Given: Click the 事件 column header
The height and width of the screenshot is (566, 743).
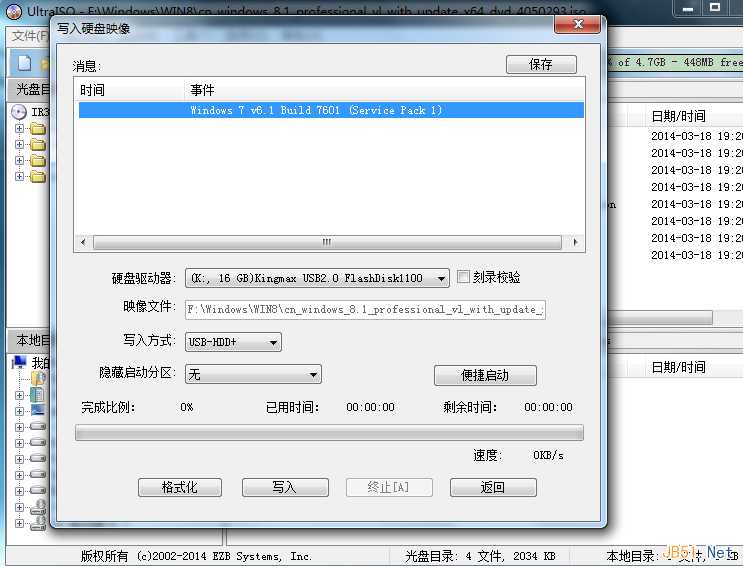Looking at the screenshot, I should 384,90.
